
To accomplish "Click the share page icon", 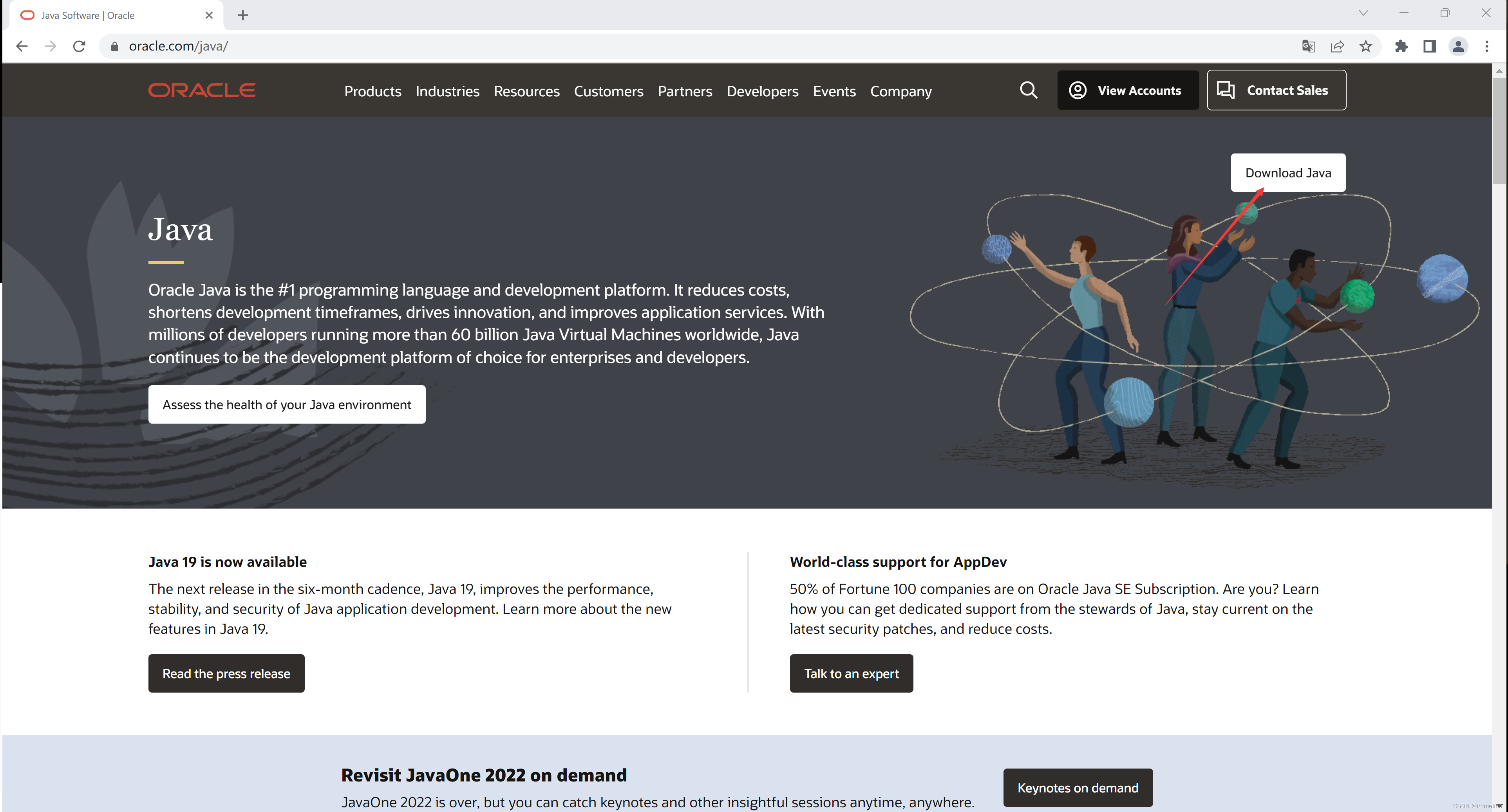I will point(1337,46).
